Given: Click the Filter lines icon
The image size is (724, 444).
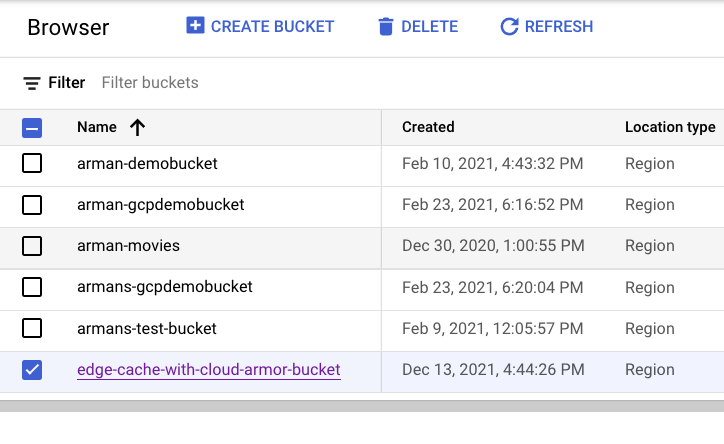Looking at the screenshot, I should [32, 83].
